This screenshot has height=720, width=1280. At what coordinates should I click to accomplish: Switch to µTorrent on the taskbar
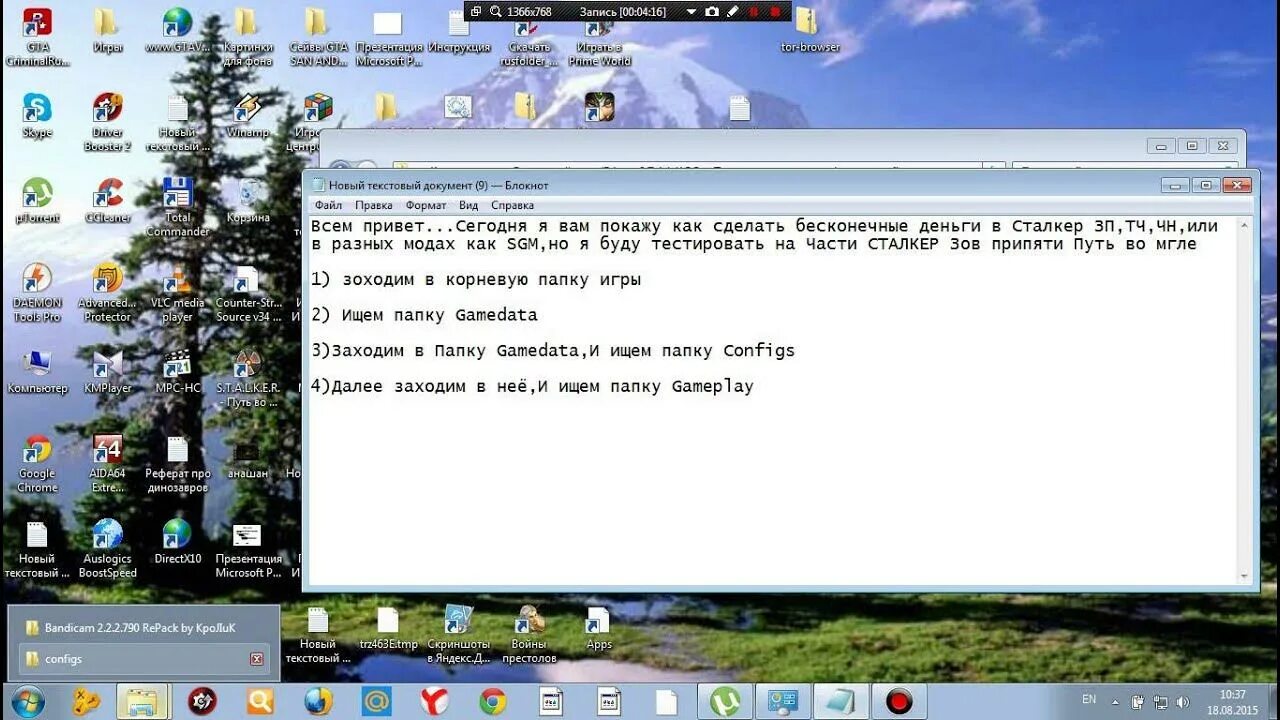[x=724, y=701]
